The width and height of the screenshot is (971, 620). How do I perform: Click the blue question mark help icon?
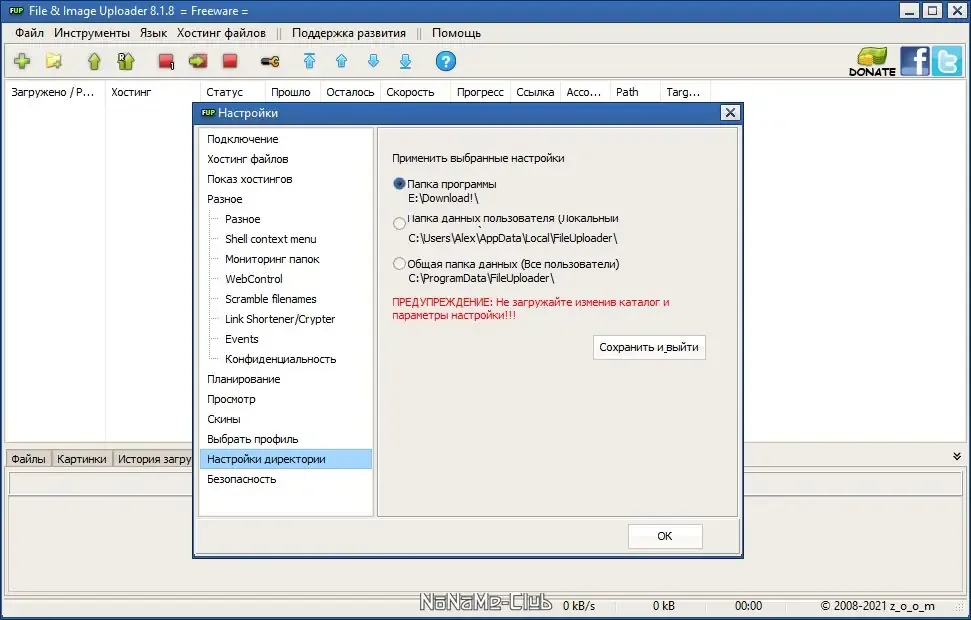point(445,61)
